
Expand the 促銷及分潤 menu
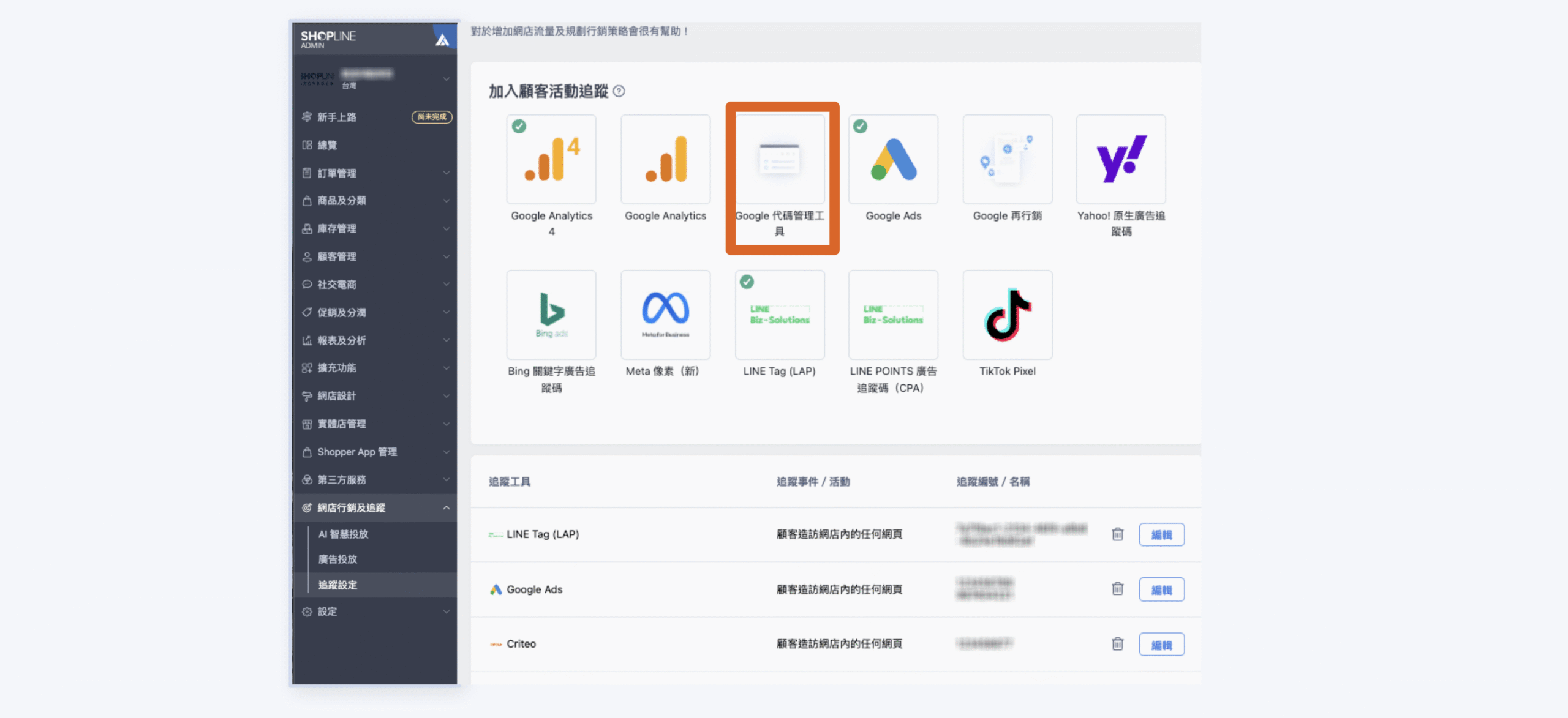click(374, 312)
